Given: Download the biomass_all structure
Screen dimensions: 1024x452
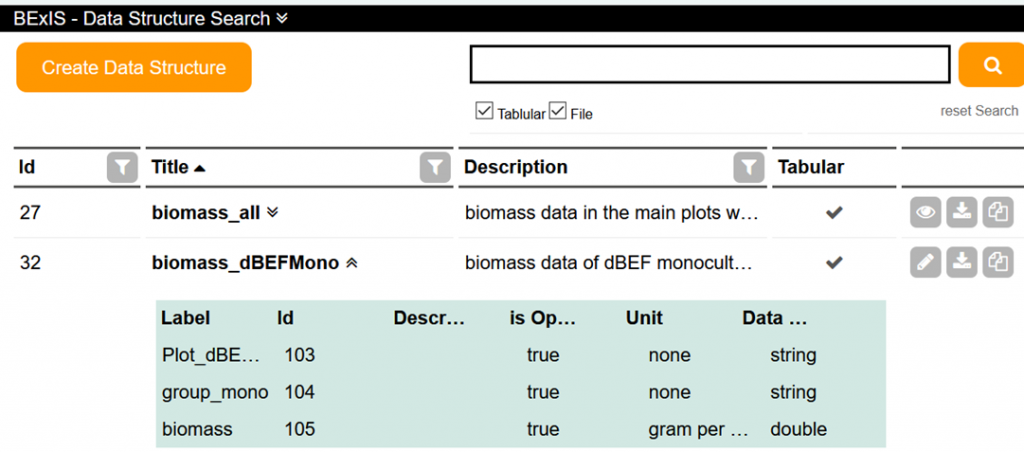Looking at the screenshot, I should tap(961, 212).
